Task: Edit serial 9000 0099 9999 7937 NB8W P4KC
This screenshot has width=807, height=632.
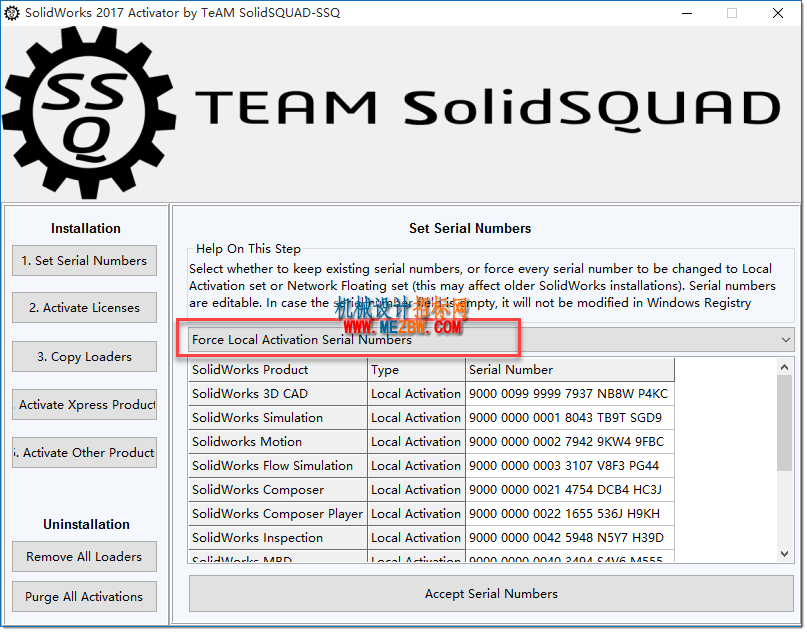Action: pos(570,394)
